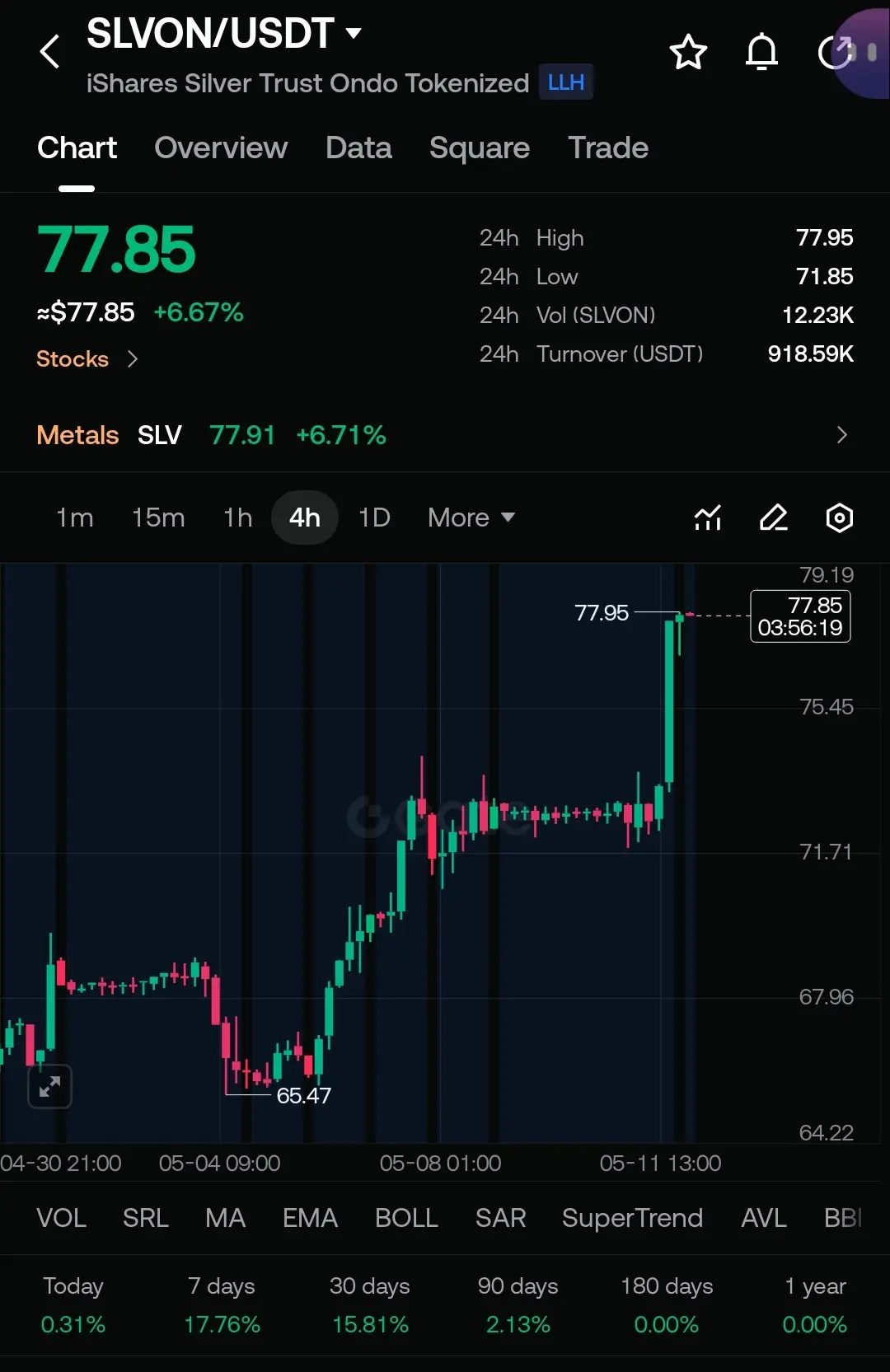
Task: Select the 1D timeframe
Action: (374, 517)
